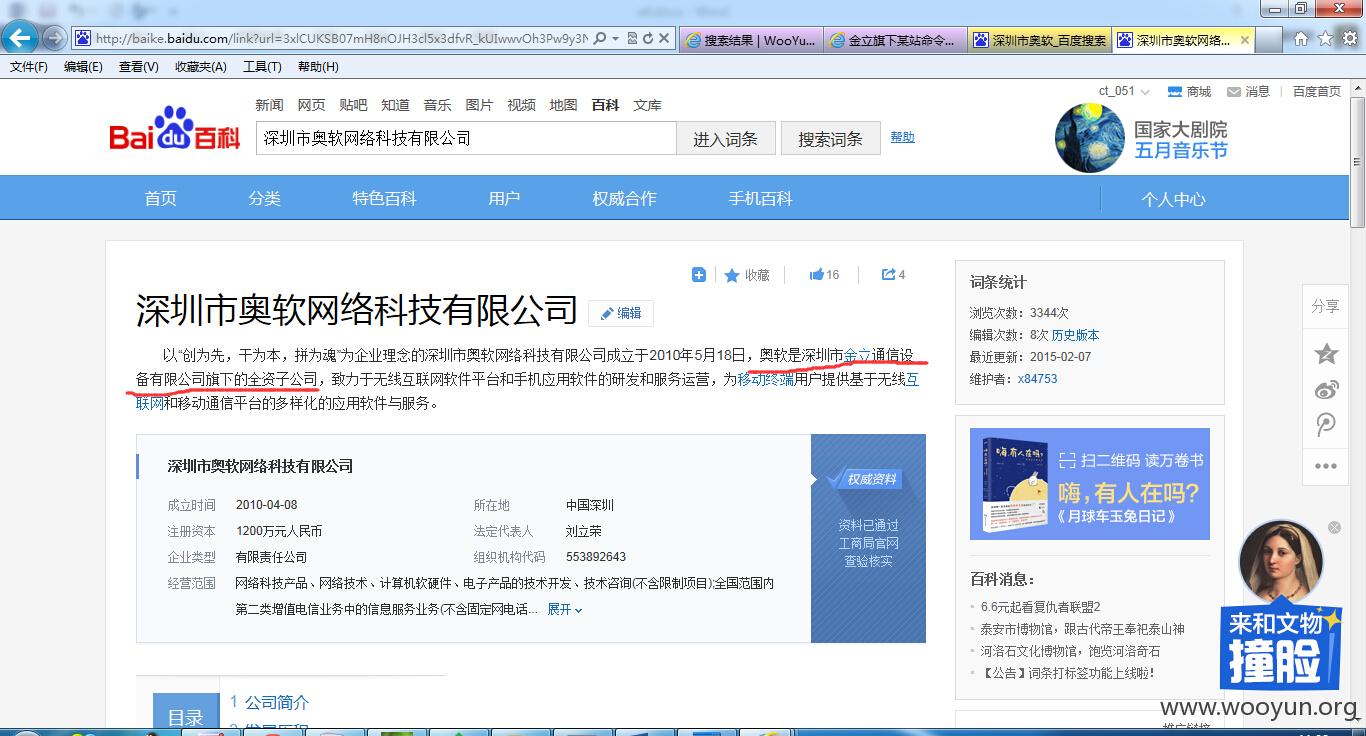
Task: Click the 地图 link above the search box
Action: click(563, 104)
